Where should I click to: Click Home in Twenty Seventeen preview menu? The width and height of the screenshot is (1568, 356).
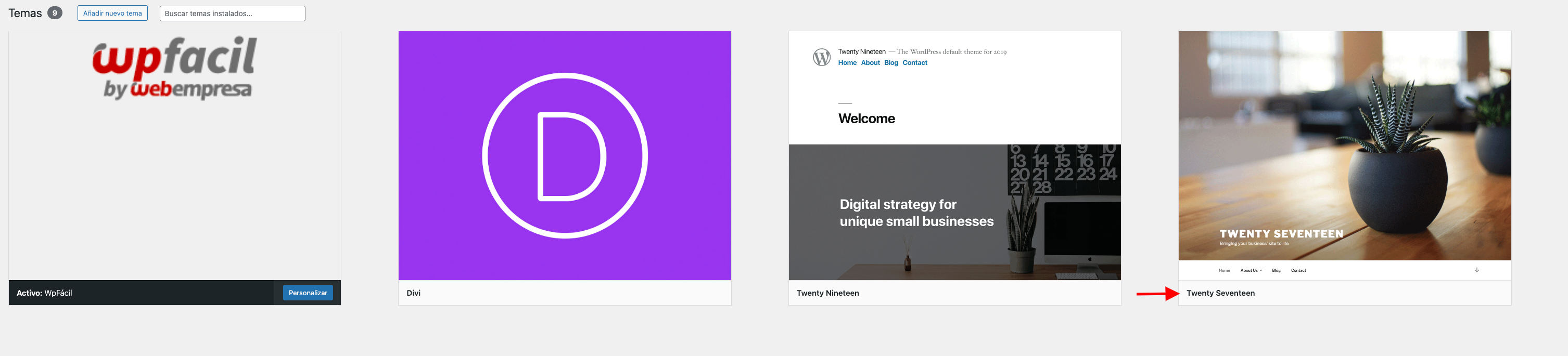[1224, 270]
